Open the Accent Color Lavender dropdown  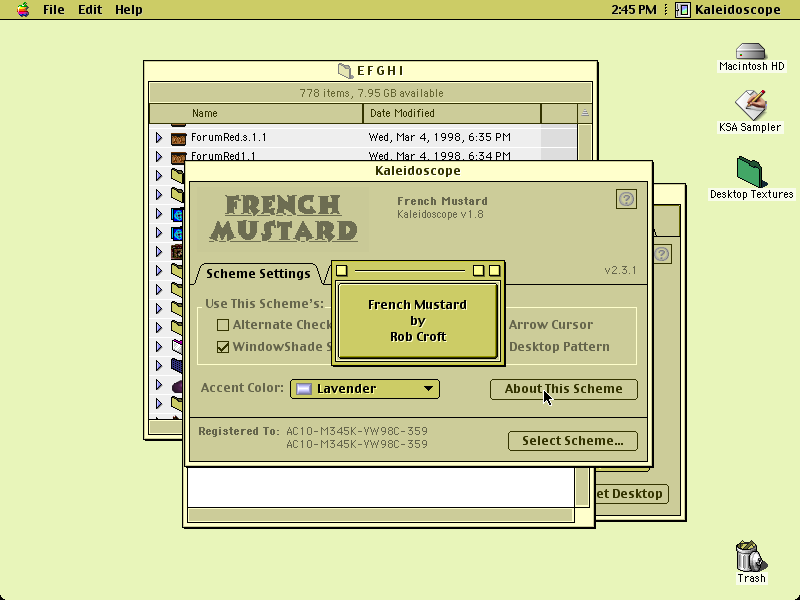coord(365,389)
